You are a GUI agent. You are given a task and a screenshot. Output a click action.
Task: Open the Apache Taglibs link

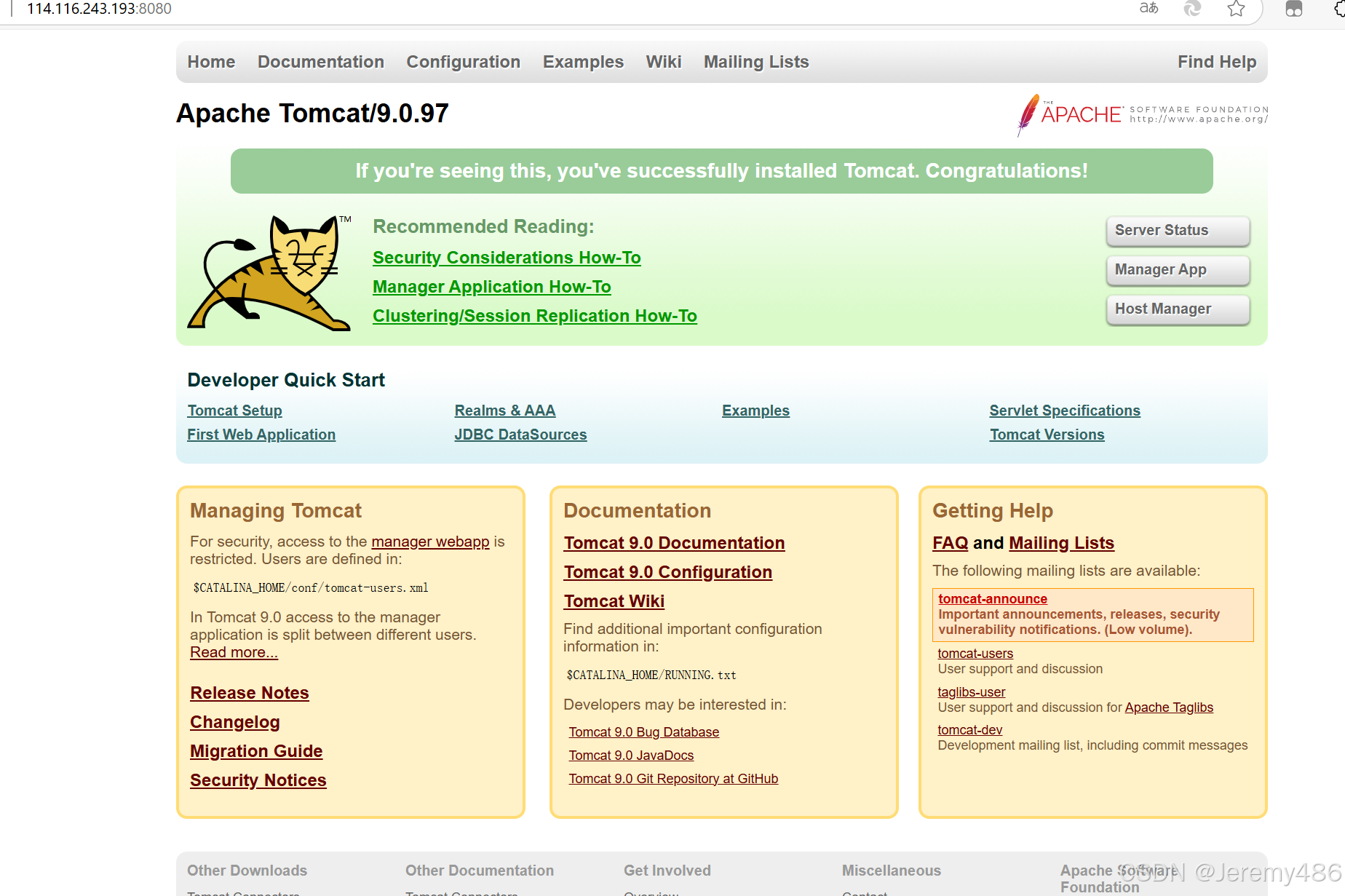click(x=1169, y=707)
